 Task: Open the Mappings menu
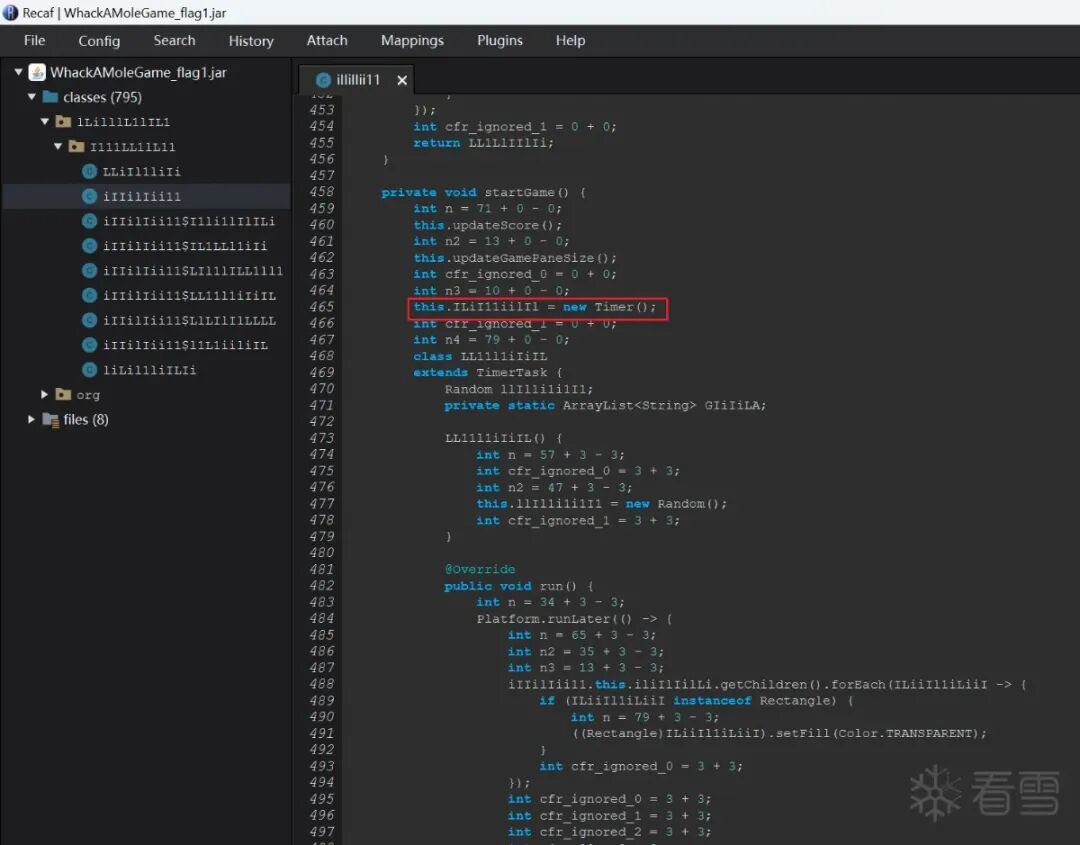[412, 41]
